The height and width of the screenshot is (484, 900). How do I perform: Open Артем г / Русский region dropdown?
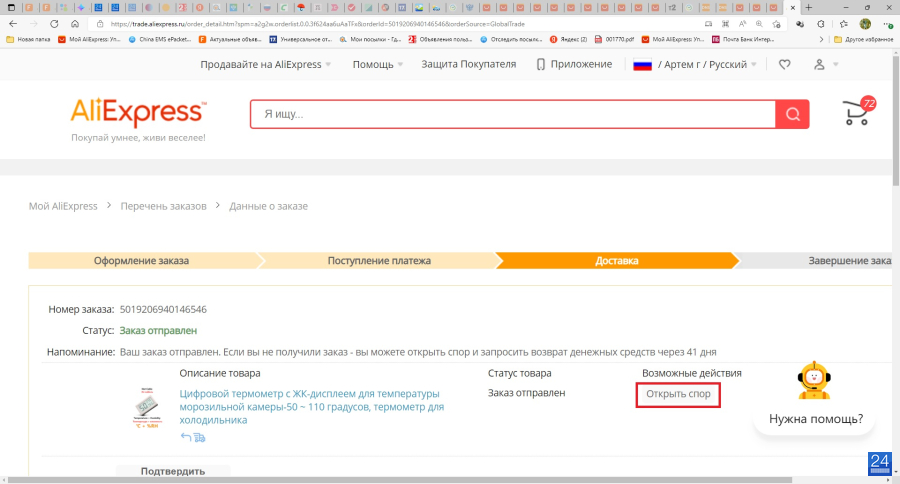tap(707, 64)
